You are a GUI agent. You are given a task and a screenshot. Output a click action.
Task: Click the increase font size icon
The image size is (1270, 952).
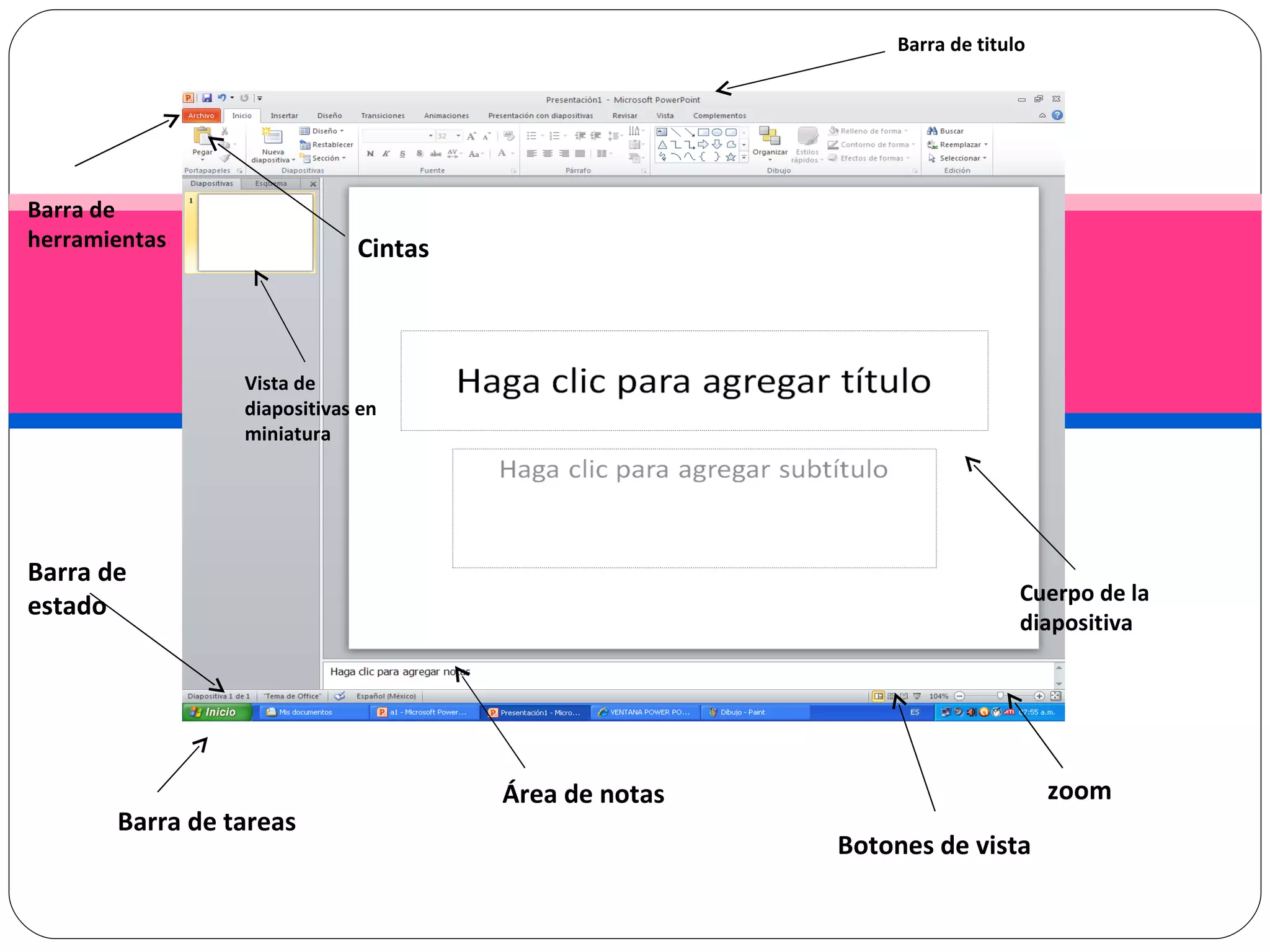click(471, 136)
